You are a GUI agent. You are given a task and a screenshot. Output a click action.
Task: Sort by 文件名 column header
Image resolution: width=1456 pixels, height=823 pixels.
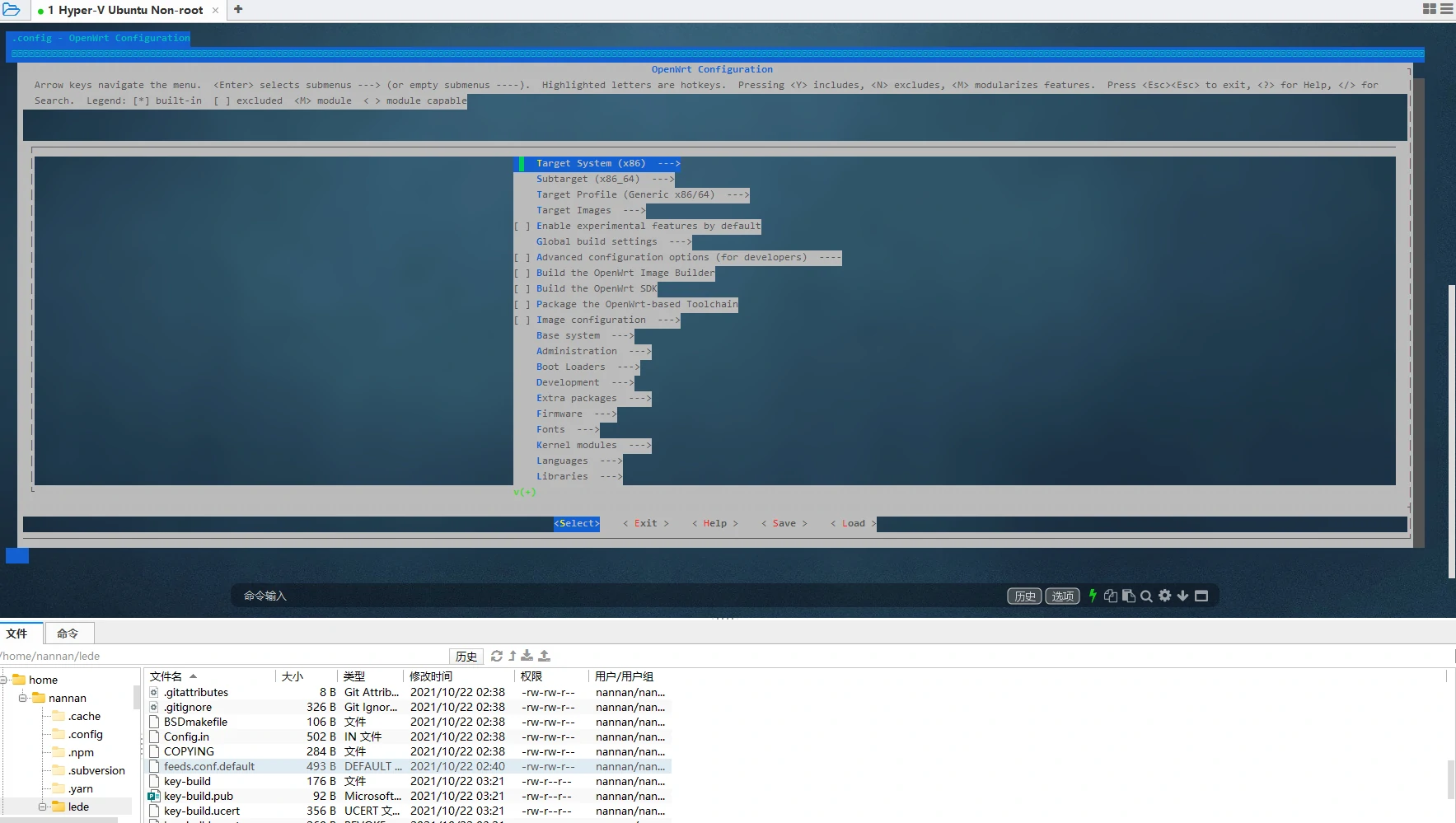(212, 676)
